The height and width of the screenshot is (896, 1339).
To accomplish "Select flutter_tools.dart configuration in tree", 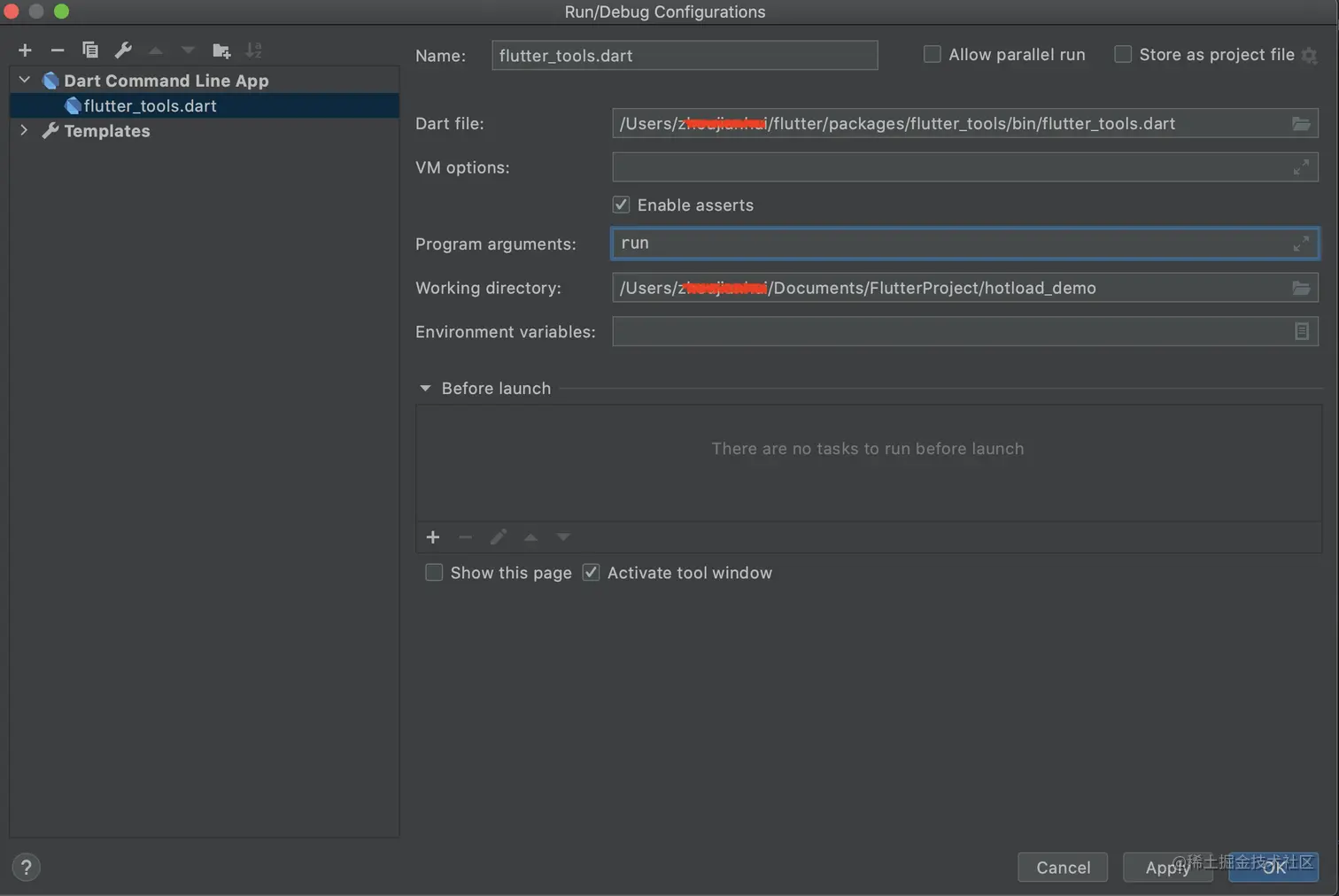I will [150, 106].
